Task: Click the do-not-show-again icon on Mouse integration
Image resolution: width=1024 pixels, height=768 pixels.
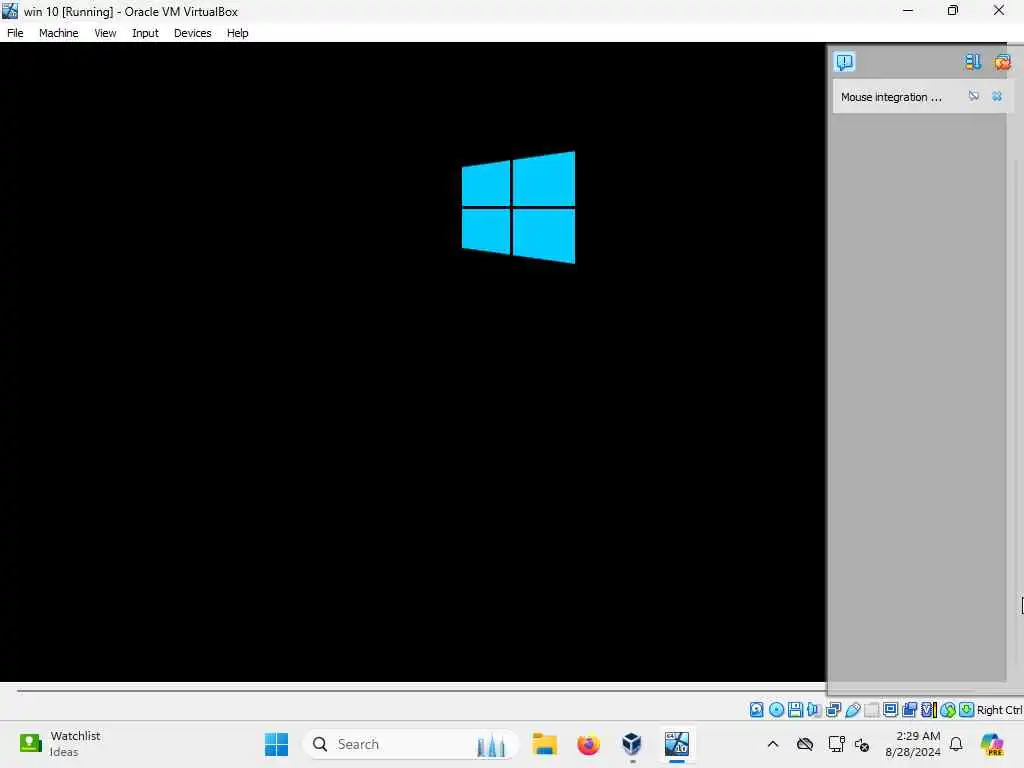Action: (974, 96)
